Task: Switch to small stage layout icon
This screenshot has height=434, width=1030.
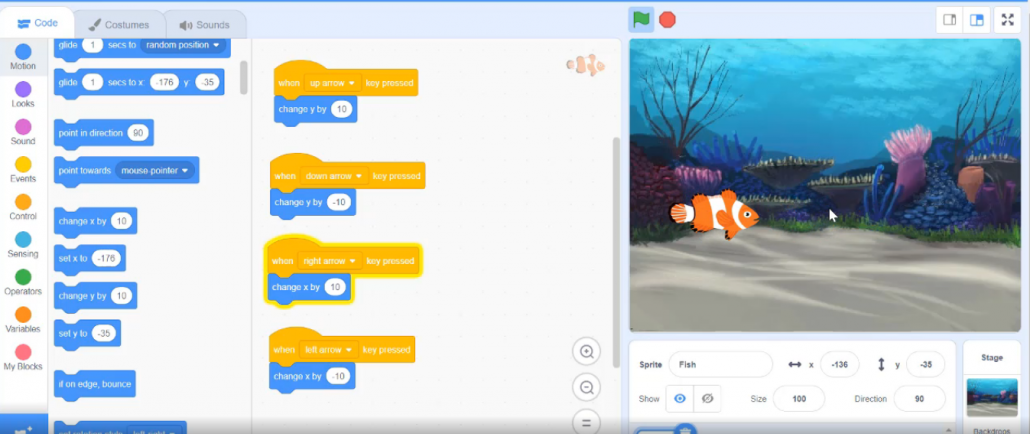Action: tap(950, 20)
